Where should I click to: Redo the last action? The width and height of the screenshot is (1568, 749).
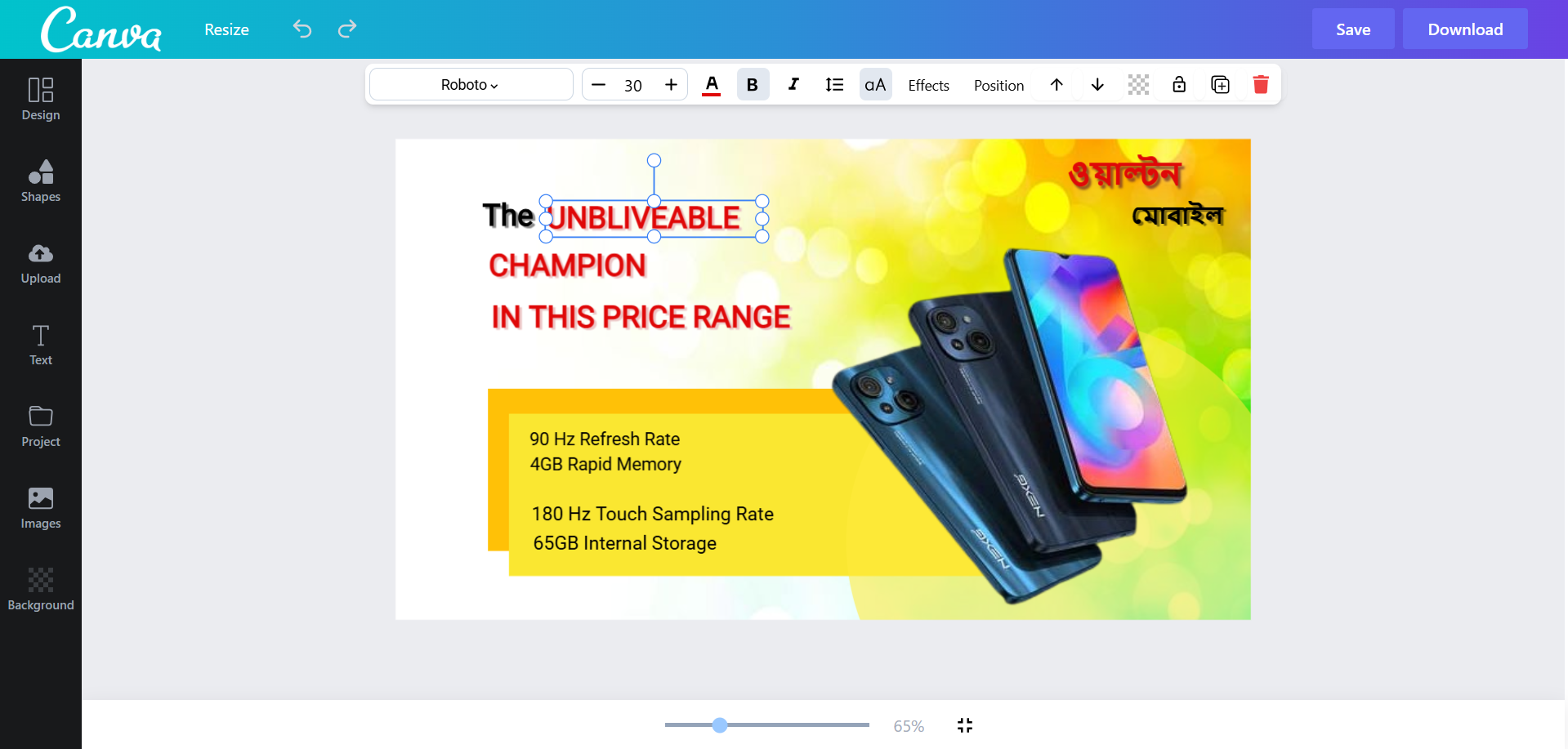pos(347,29)
